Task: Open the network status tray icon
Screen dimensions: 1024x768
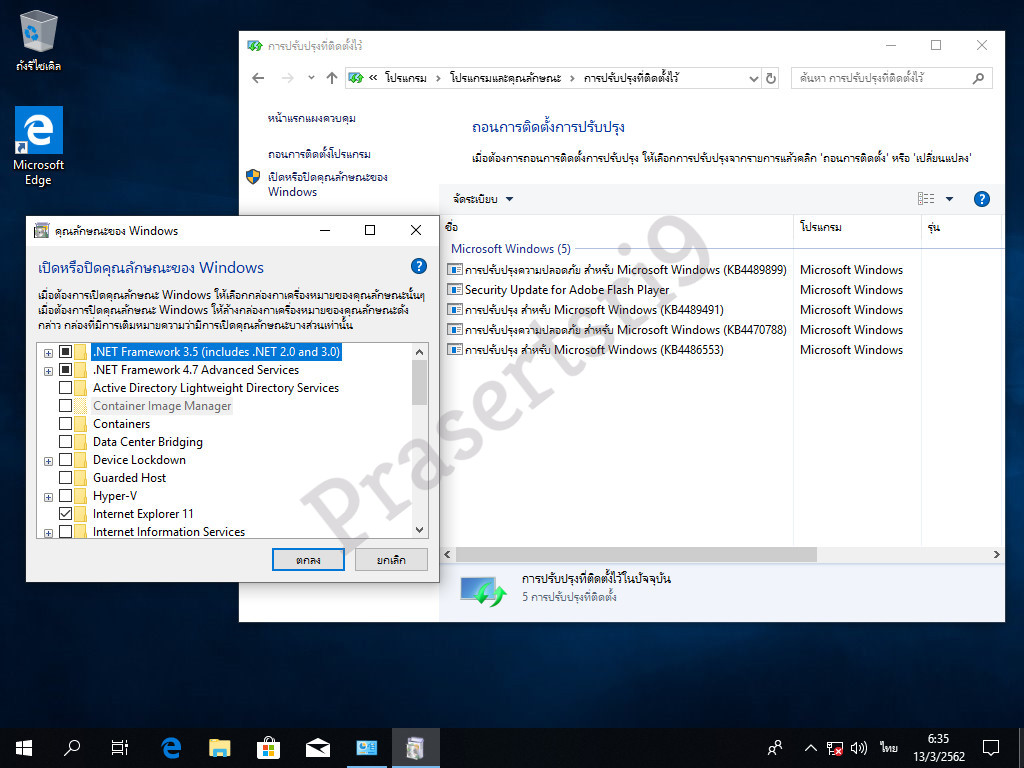Action: pos(835,748)
